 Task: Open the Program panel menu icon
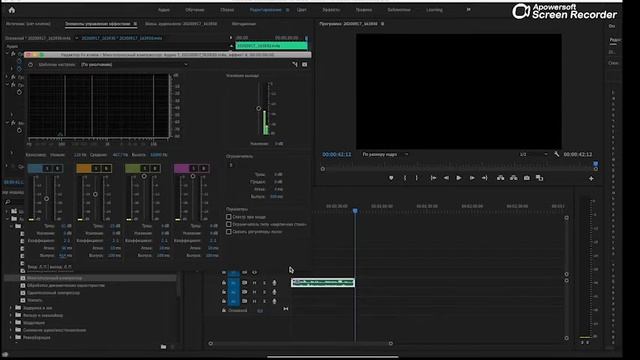[x=382, y=24]
